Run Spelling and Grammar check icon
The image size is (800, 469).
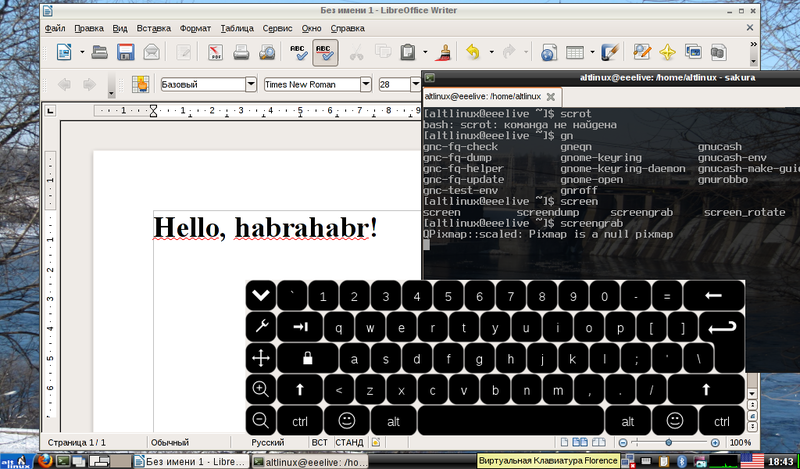[298, 52]
